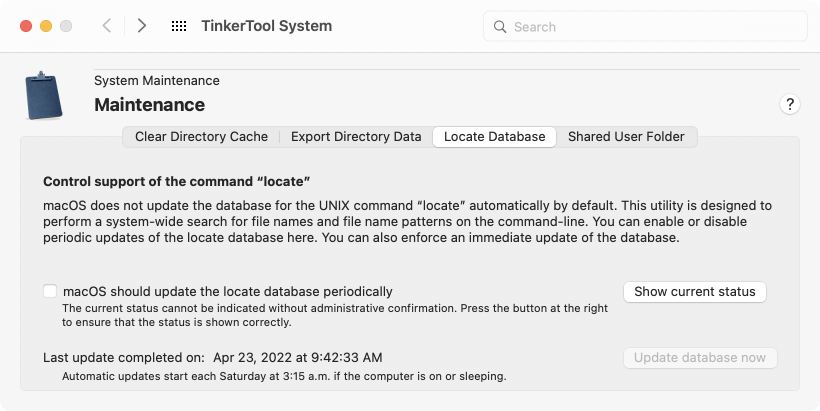Screen dimensions: 820x411
Task: Switch to Clear Directory Cache tab
Action: point(201,136)
